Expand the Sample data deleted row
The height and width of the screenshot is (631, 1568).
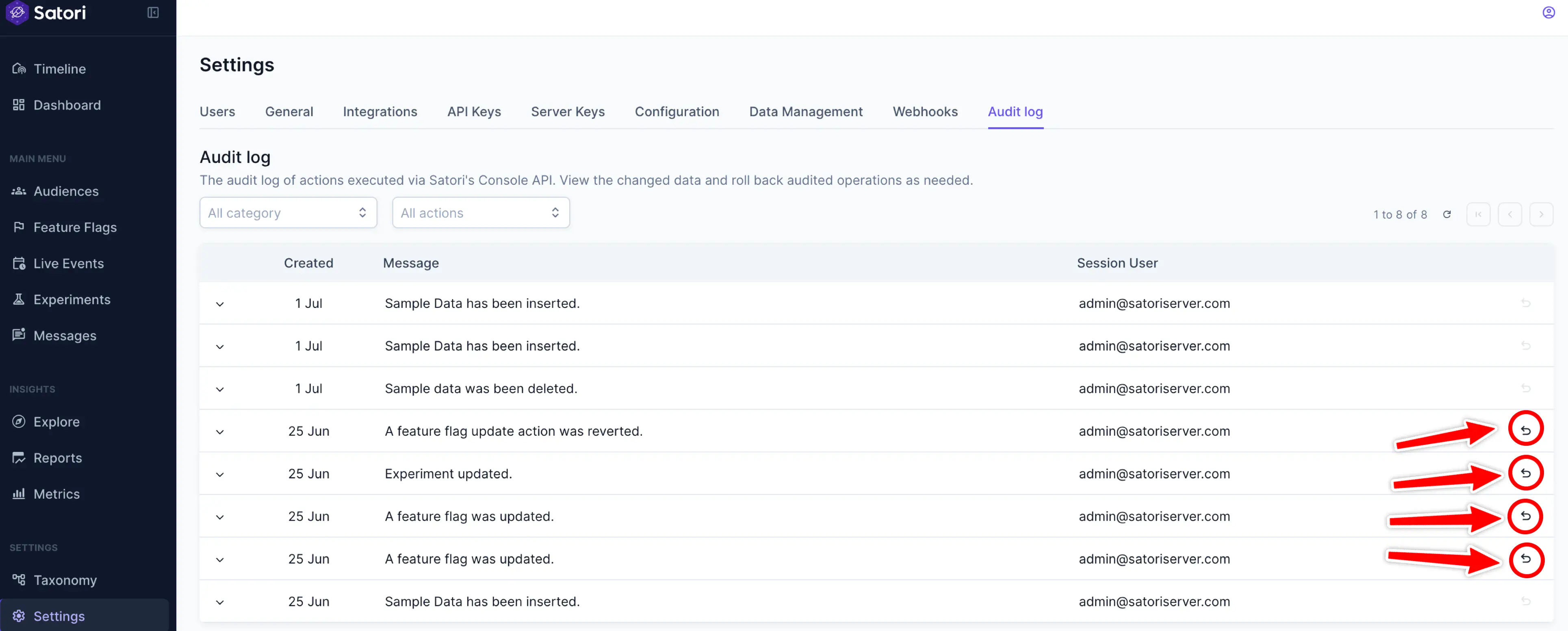point(220,389)
